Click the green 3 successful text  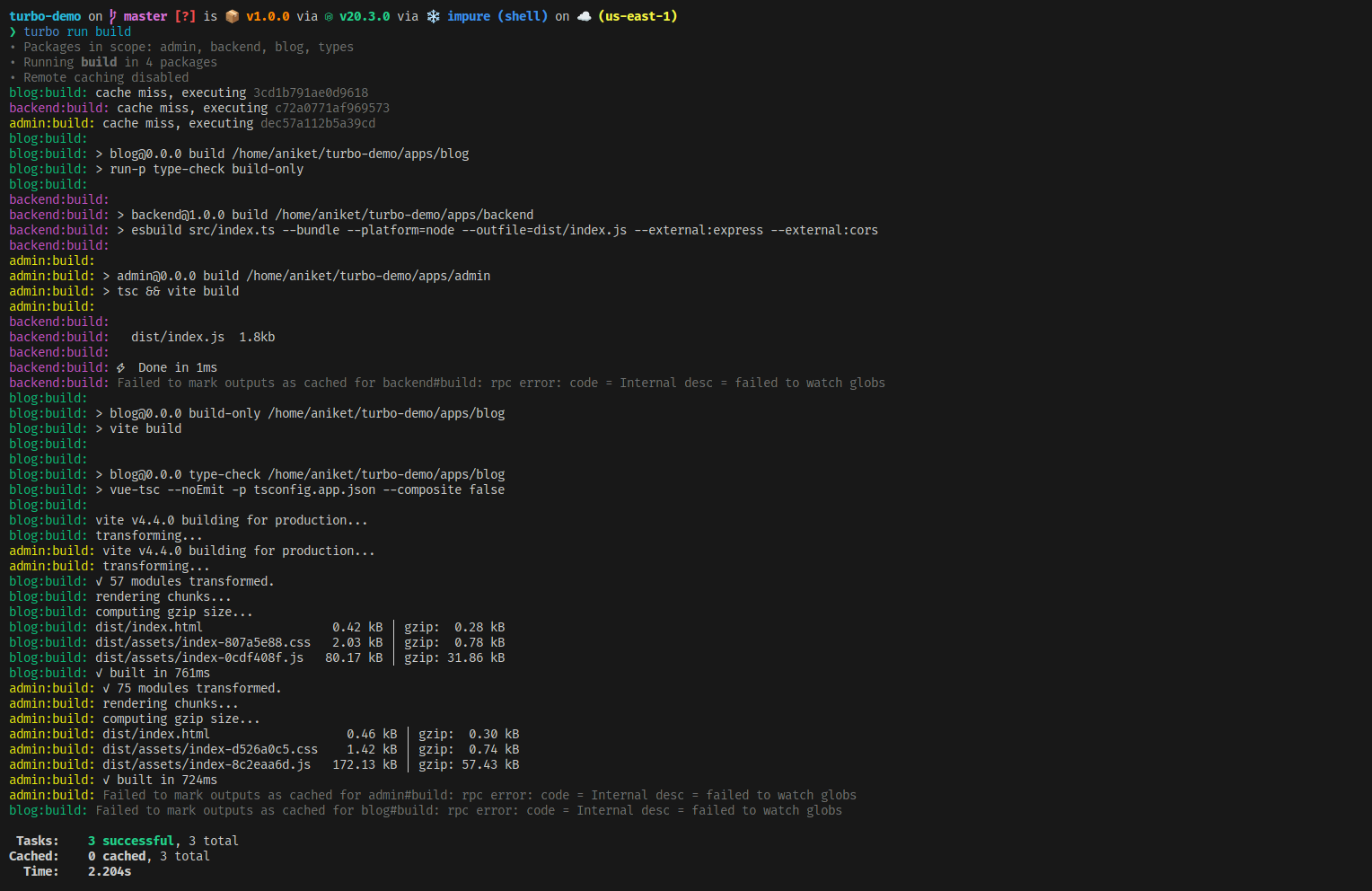point(131,841)
